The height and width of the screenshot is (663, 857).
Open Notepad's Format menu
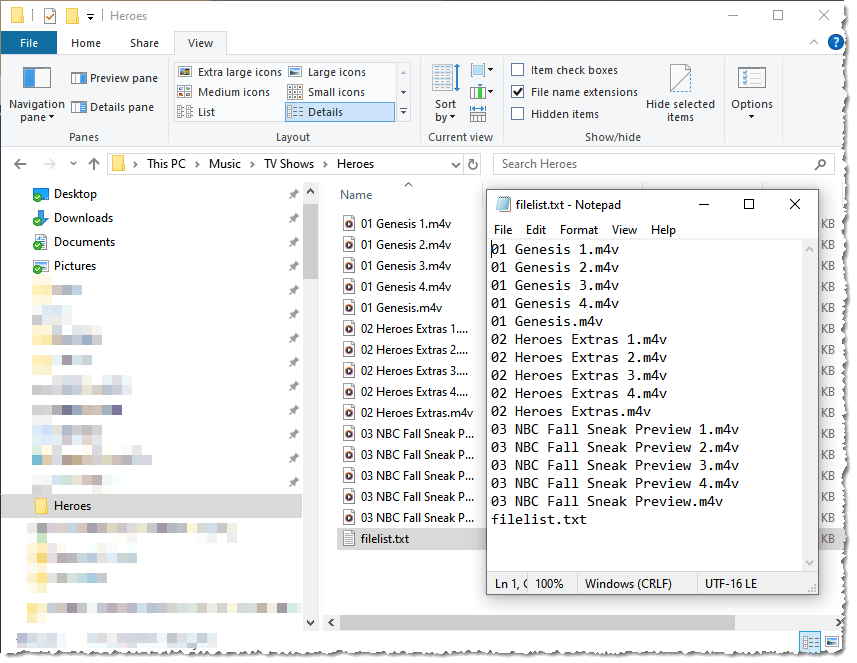click(x=578, y=230)
